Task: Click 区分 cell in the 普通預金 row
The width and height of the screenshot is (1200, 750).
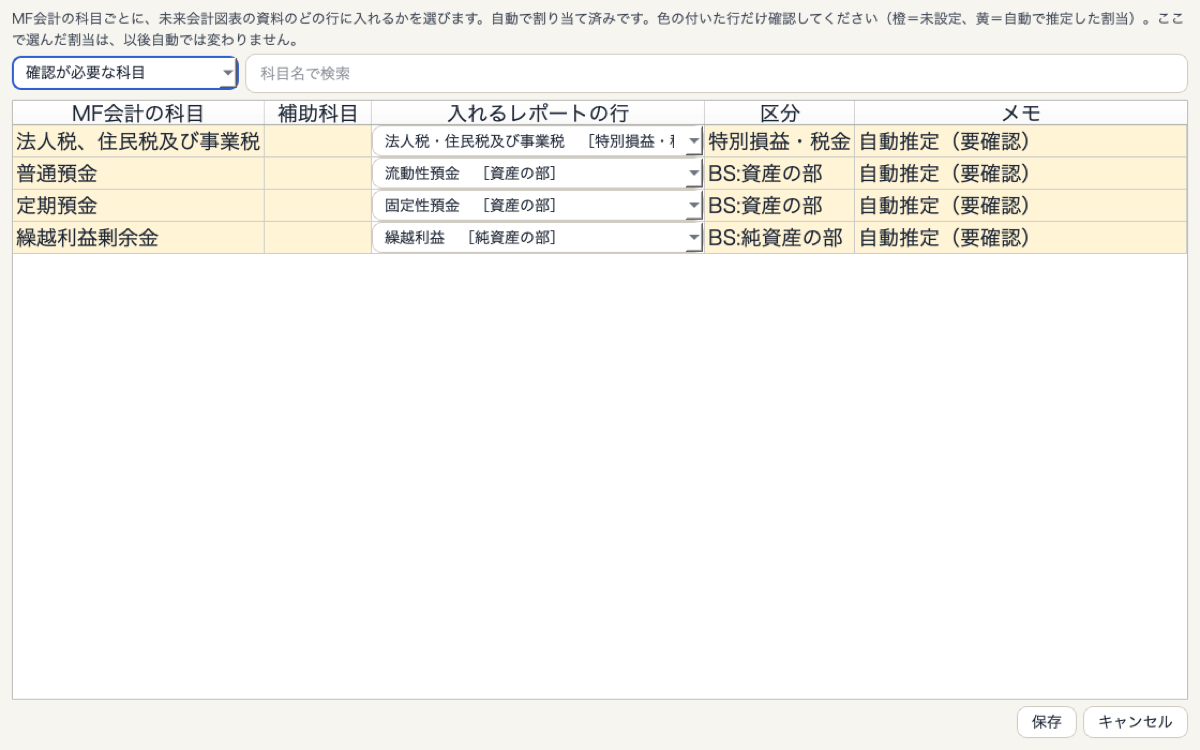Action: point(780,173)
